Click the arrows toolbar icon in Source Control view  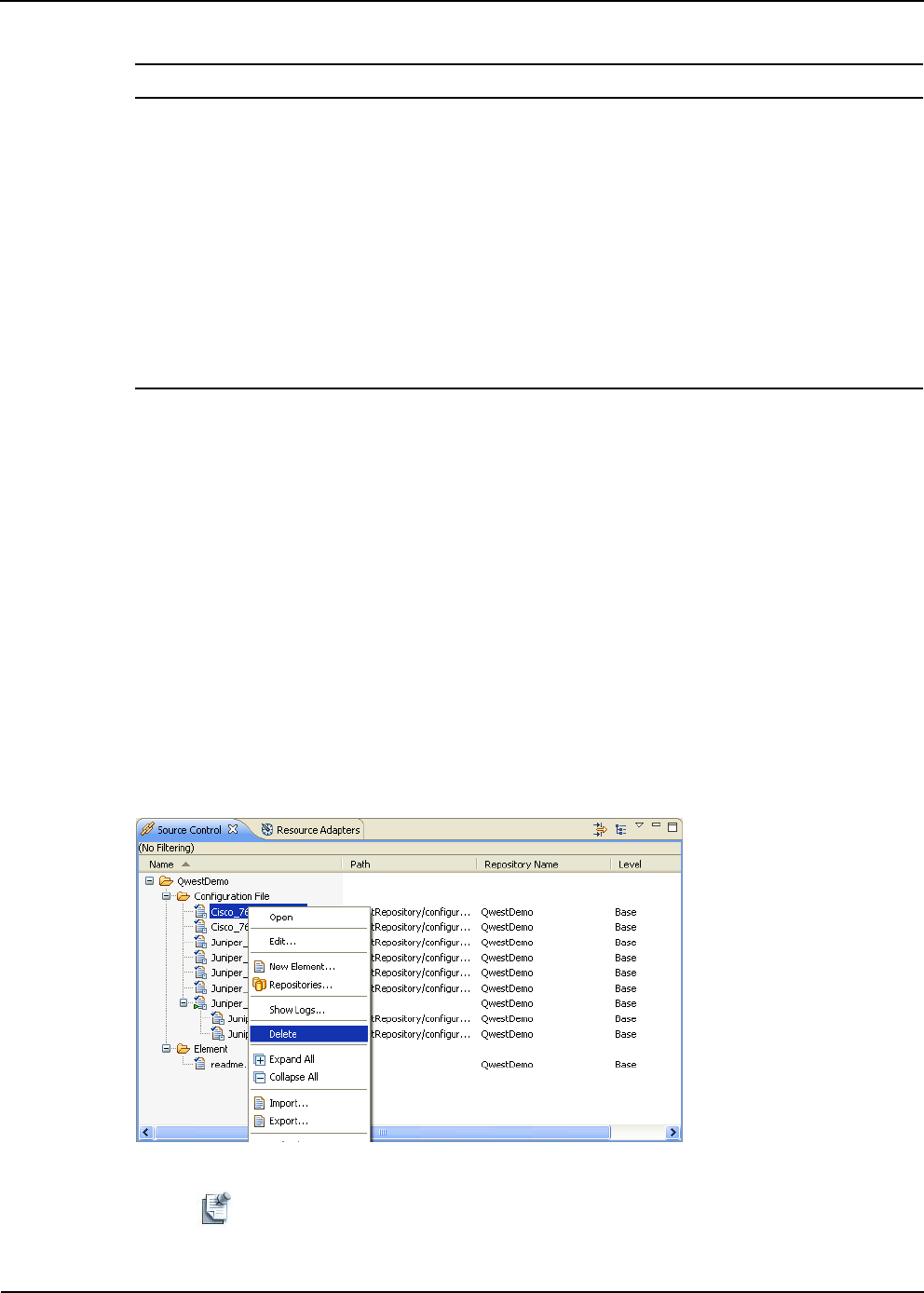[600, 828]
